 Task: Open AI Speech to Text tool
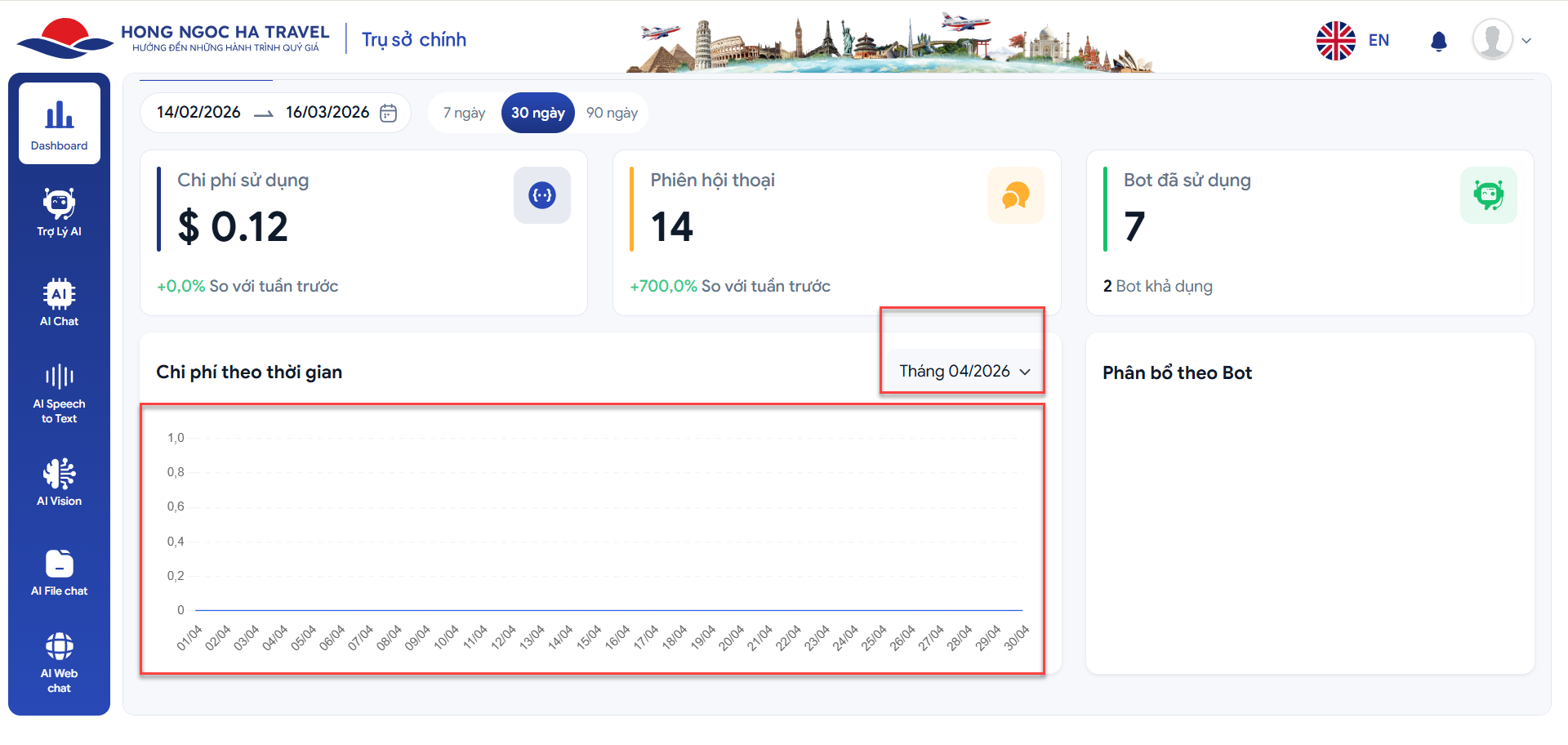(59, 394)
